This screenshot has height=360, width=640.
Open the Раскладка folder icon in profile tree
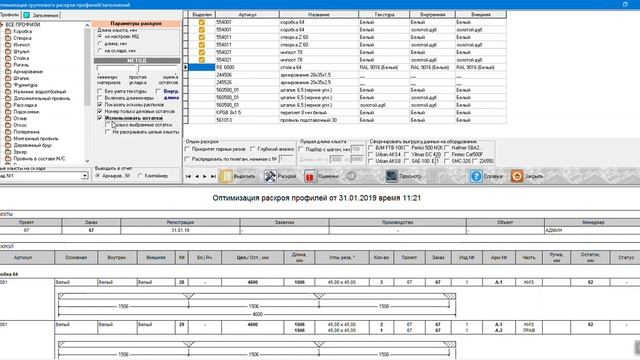8,105
